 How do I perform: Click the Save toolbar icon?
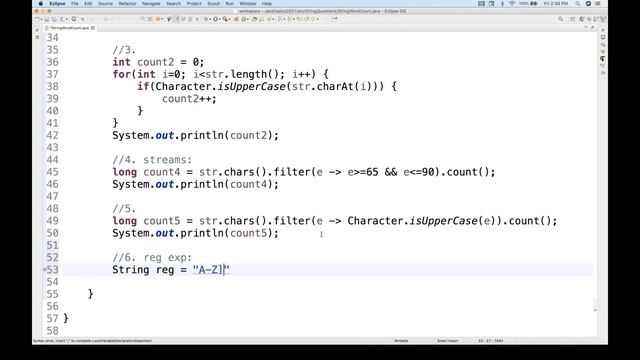coord(47,19)
